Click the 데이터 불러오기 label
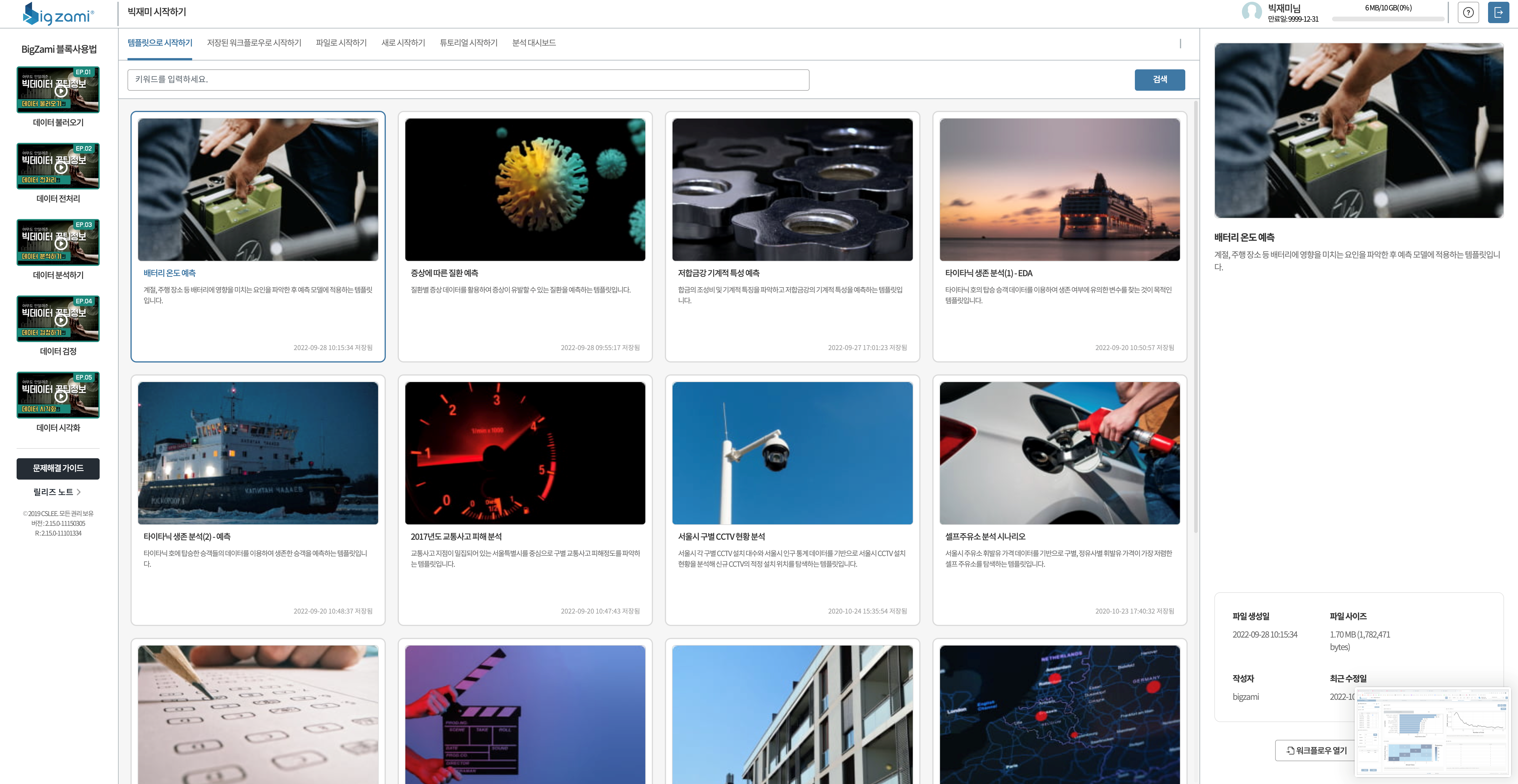Screen dimensions: 1518x784 point(58,122)
